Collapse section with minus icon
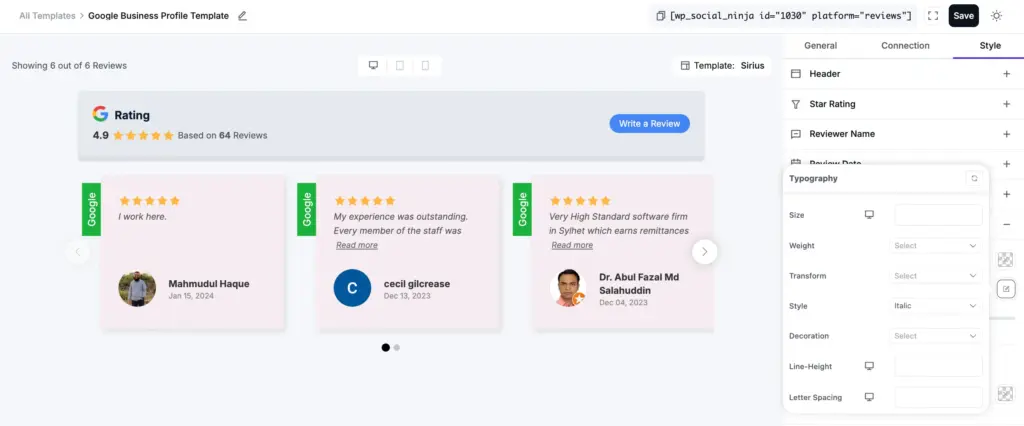This screenshot has width=1024, height=426. point(1006,224)
